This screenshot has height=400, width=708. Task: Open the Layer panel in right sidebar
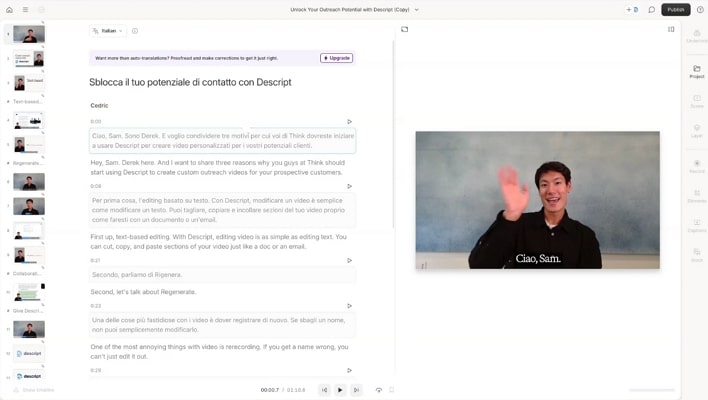(x=697, y=131)
